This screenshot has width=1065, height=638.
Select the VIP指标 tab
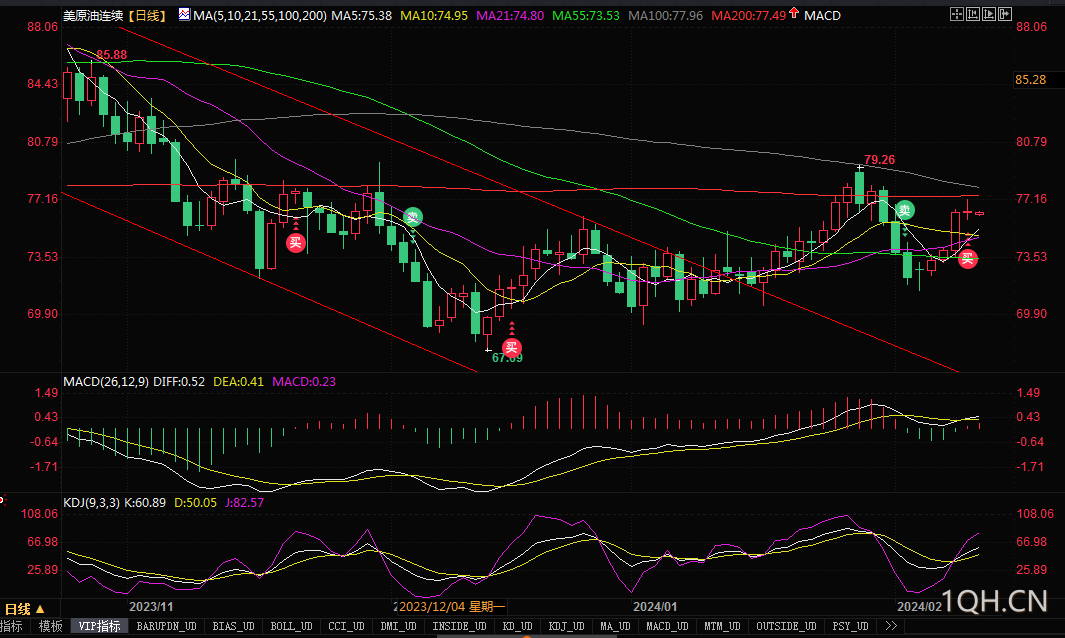point(99,626)
